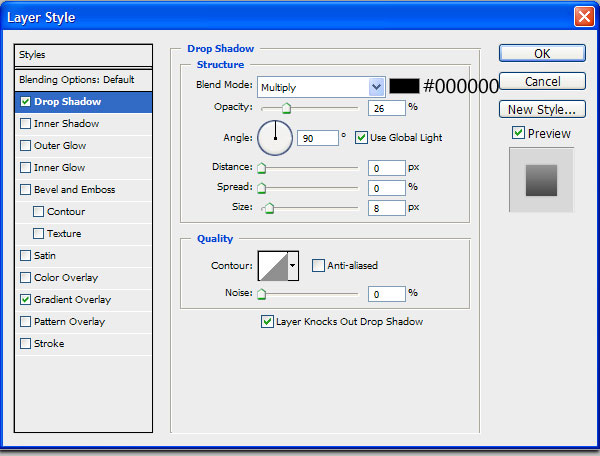
Task: Enable the Inner Glow checkbox
Action: [x=25, y=168]
